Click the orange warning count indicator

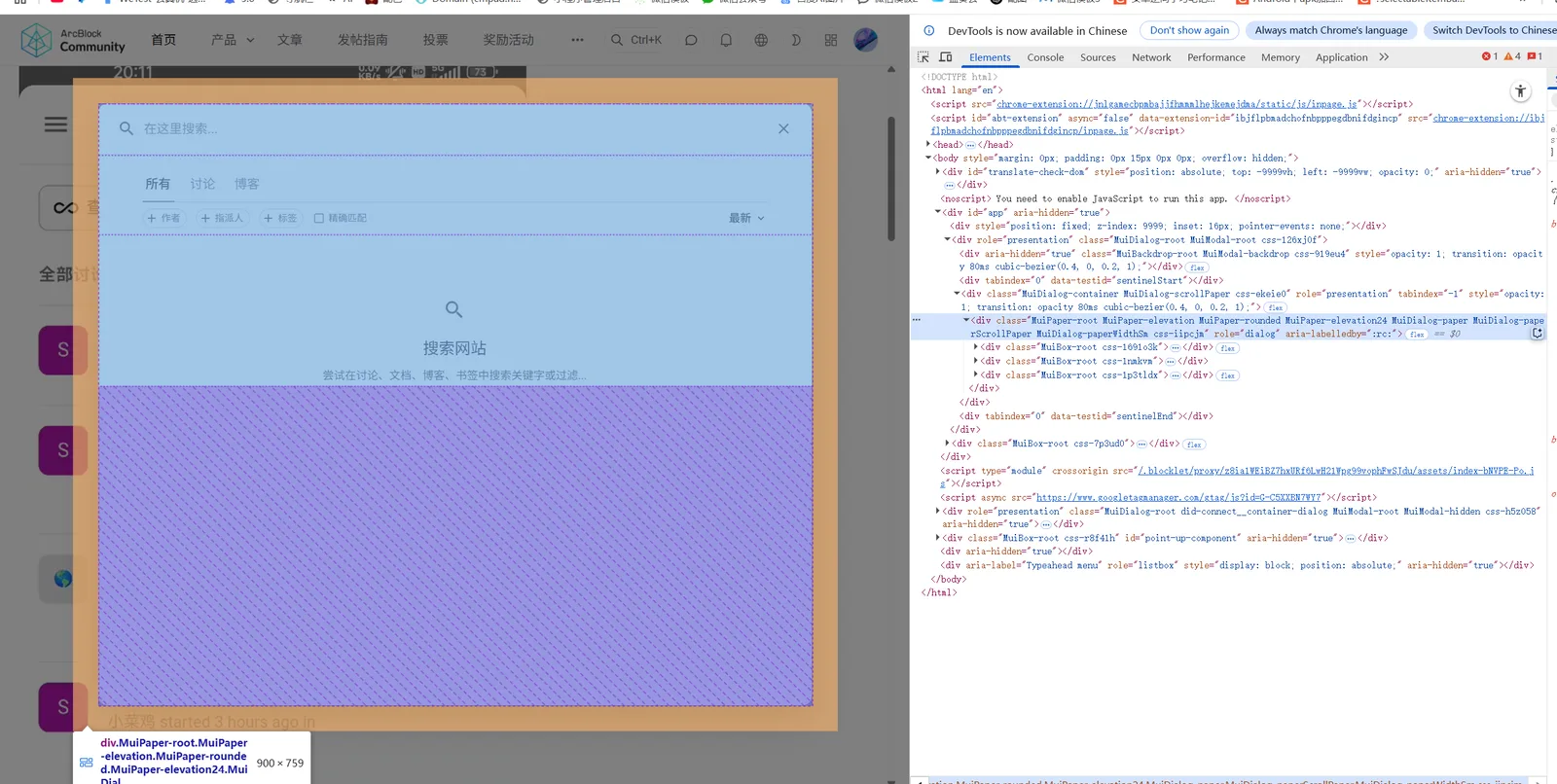coord(1512,56)
